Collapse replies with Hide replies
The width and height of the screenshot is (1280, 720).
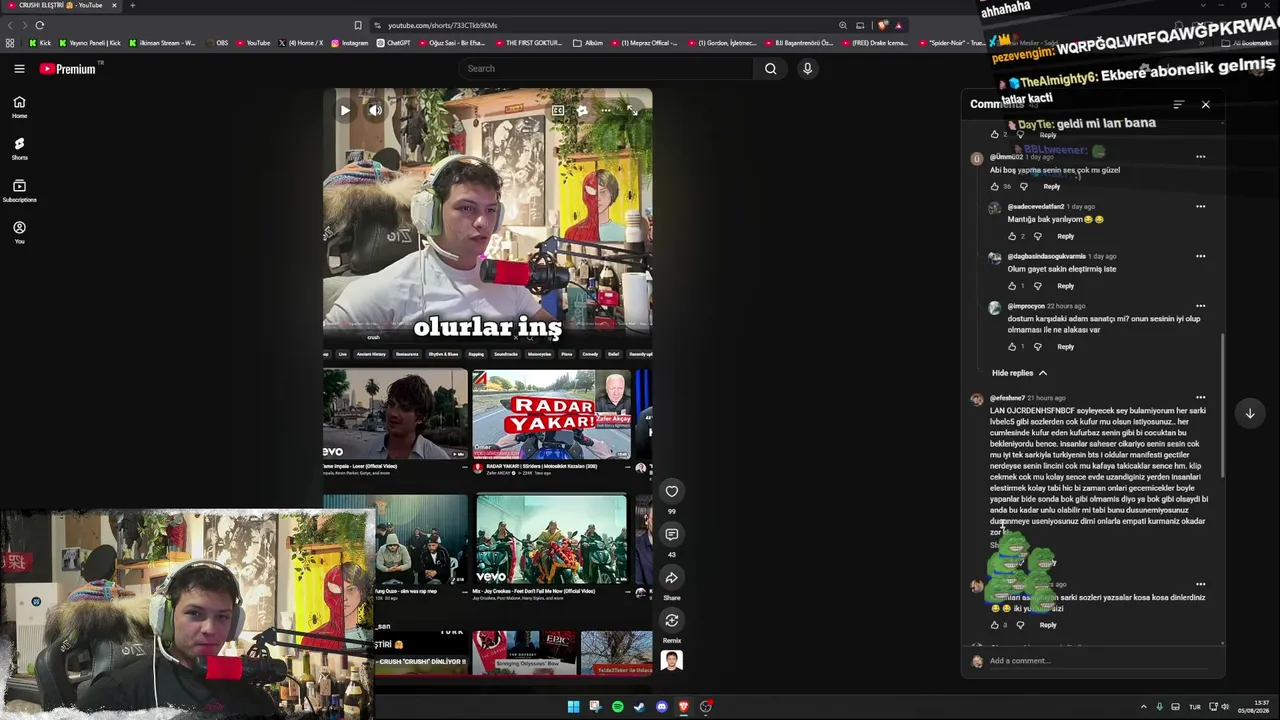(1019, 373)
